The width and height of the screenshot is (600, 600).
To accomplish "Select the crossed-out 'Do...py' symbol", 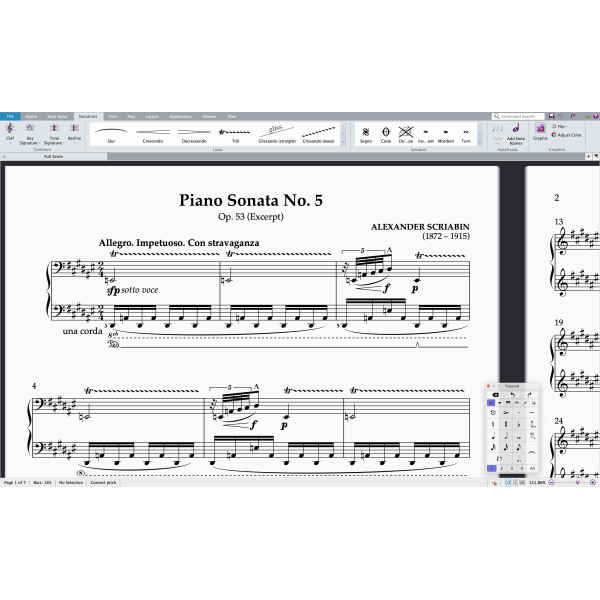I will tap(406, 135).
